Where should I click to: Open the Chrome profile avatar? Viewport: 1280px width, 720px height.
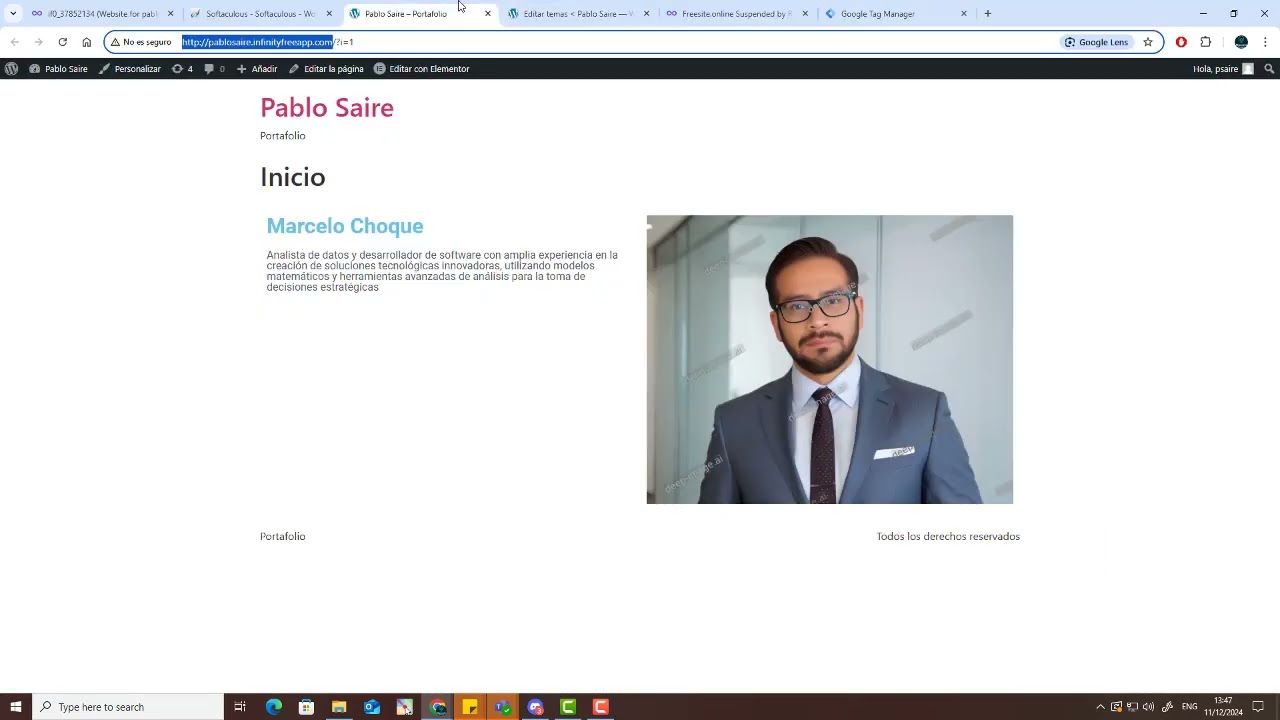pyautogui.click(x=1241, y=42)
